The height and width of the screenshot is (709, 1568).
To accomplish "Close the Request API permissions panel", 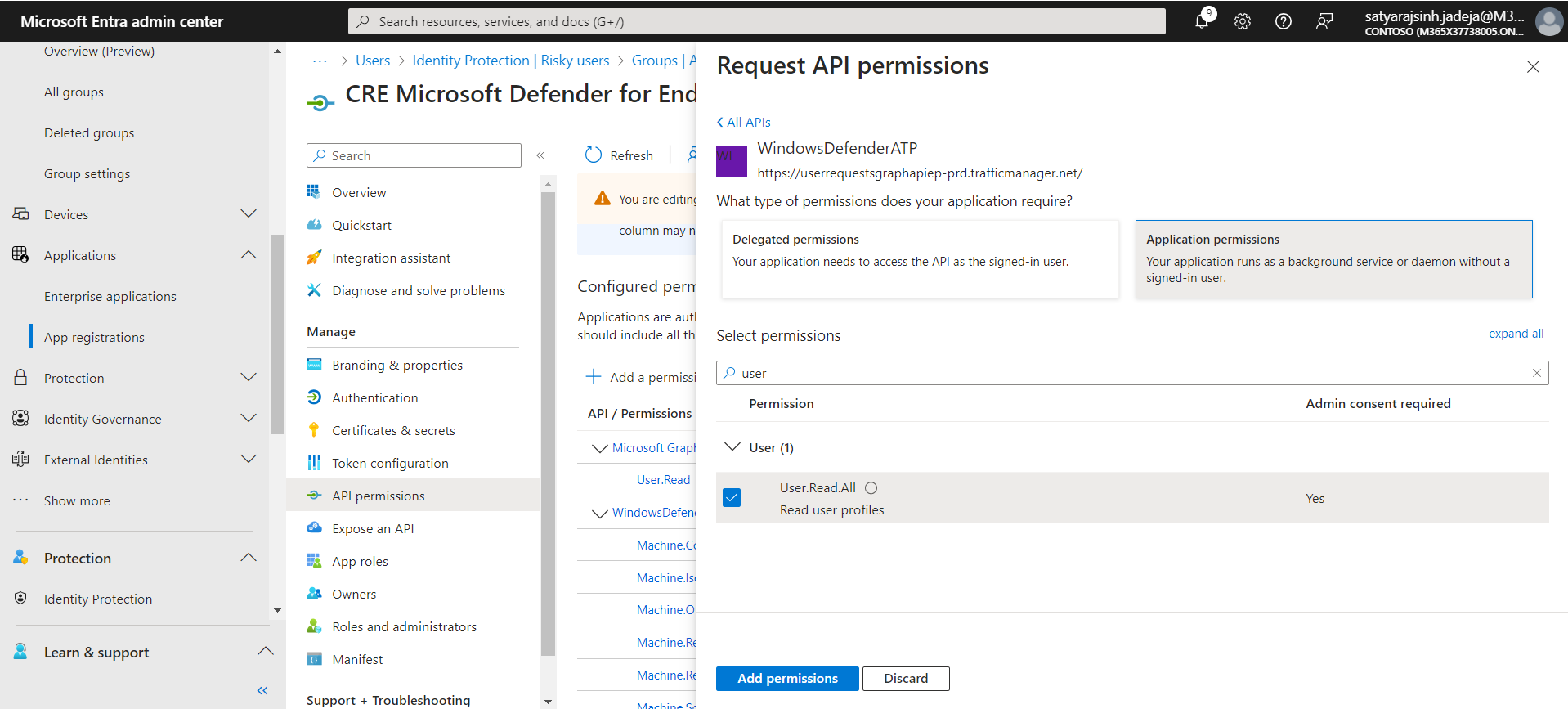I will pos(1533,67).
